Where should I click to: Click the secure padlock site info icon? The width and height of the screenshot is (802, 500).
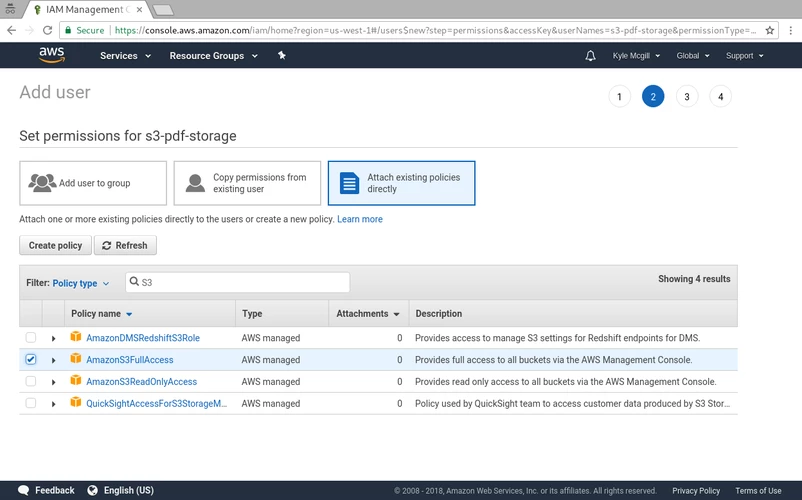(68, 30)
